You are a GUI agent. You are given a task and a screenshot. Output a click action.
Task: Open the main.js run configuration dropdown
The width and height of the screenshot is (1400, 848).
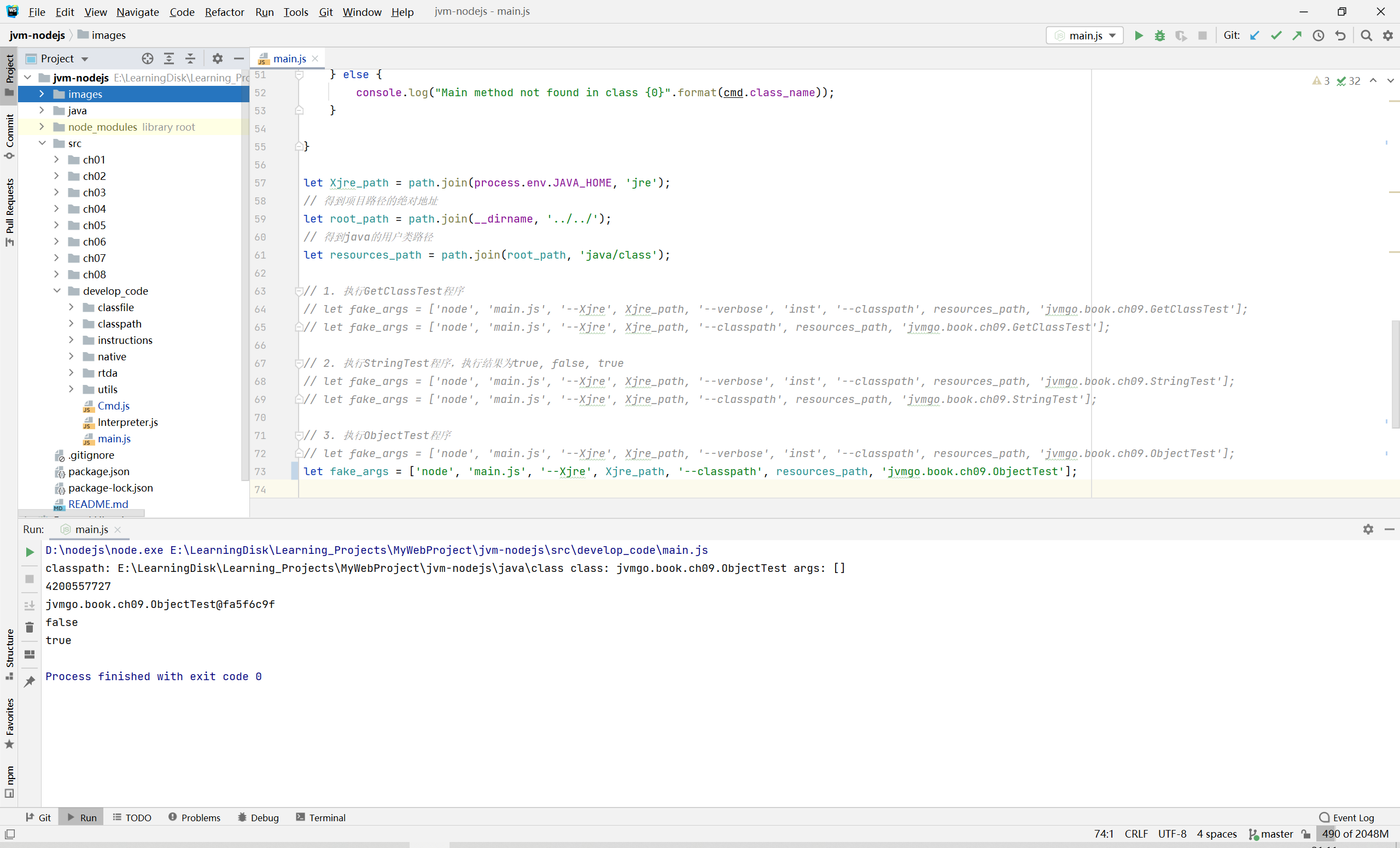coord(1084,35)
